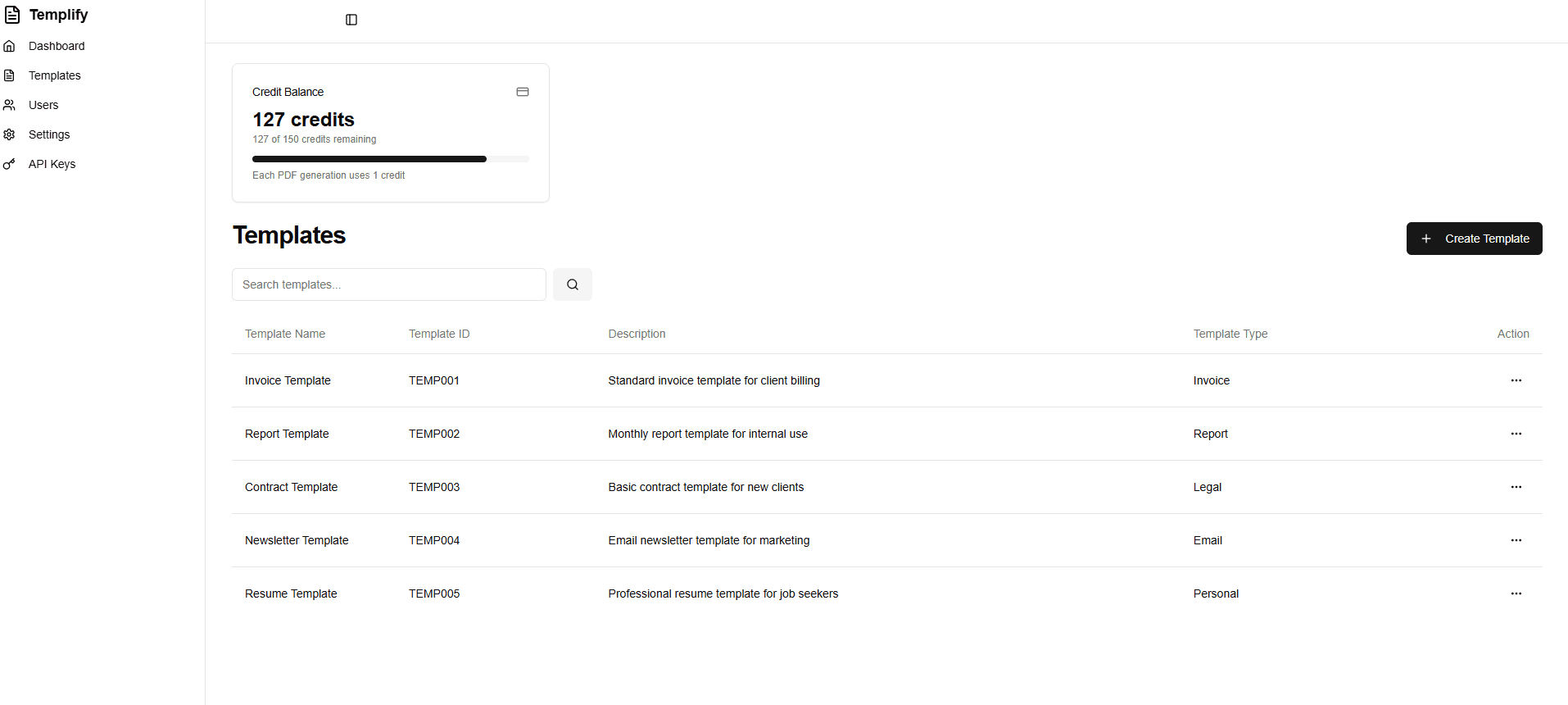This screenshot has width=1568, height=705.
Task: Focus the Search templates input field
Action: tap(389, 284)
